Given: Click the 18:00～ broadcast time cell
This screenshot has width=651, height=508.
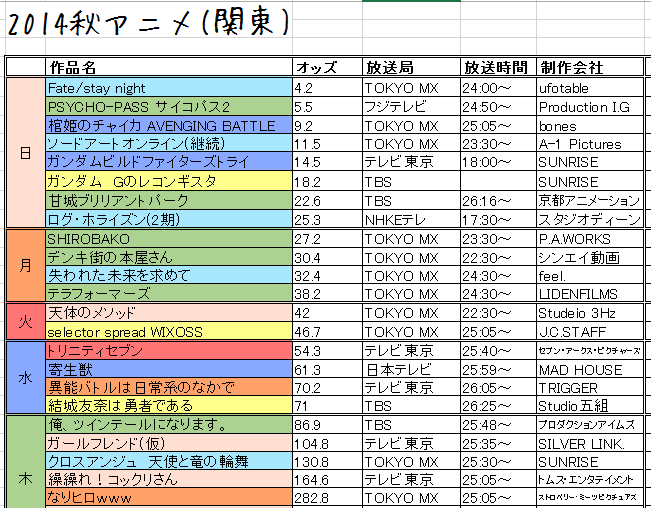Looking at the screenshot, I should 498,161.
